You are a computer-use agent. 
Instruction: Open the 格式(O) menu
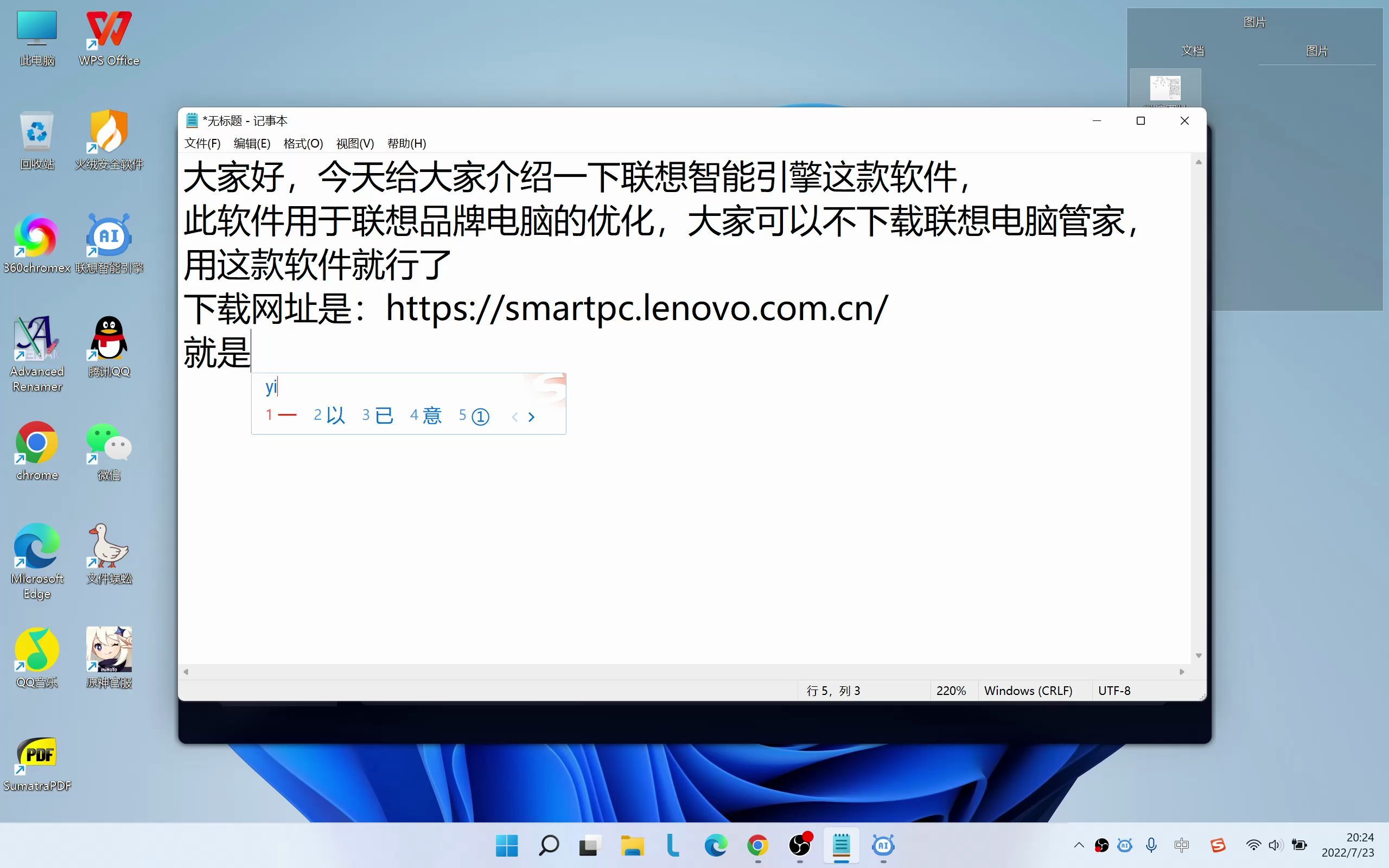[x=303, y=144]
